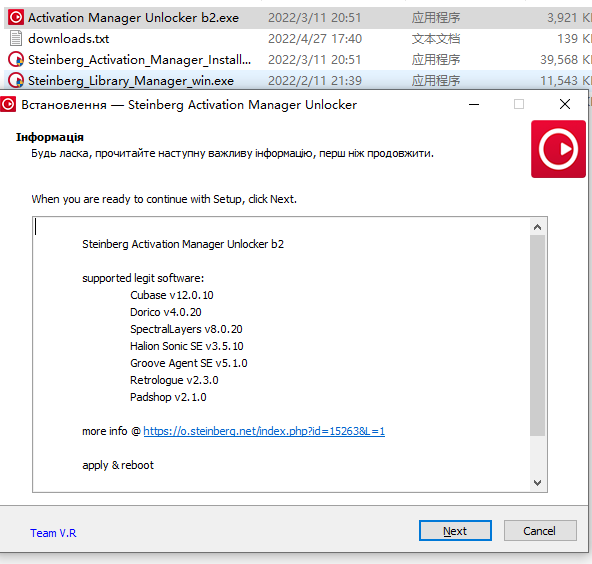592x564 pixels.
Task: Click the Activation Manager Unlocker b2.exe file icon
Action: point(16,17)
